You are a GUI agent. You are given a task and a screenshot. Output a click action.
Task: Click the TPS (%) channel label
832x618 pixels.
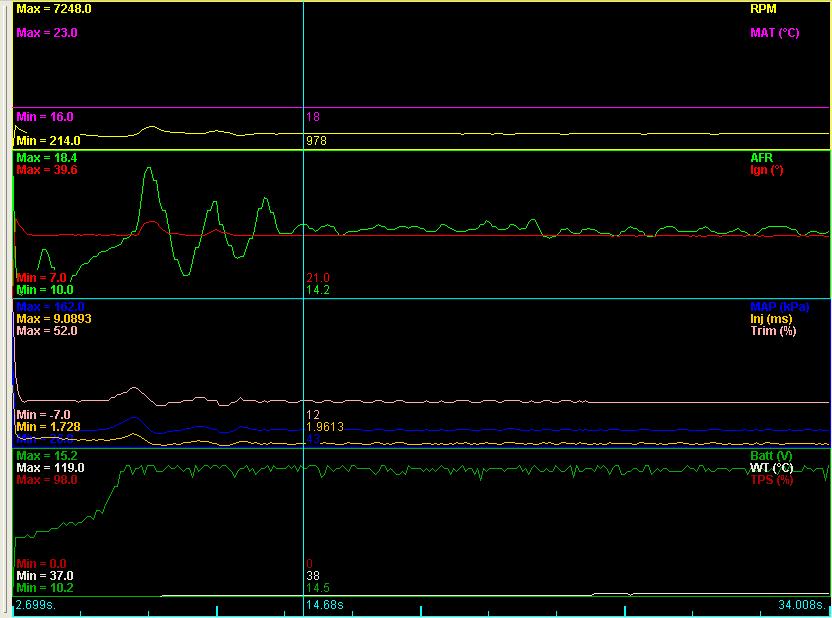[772, 480]
